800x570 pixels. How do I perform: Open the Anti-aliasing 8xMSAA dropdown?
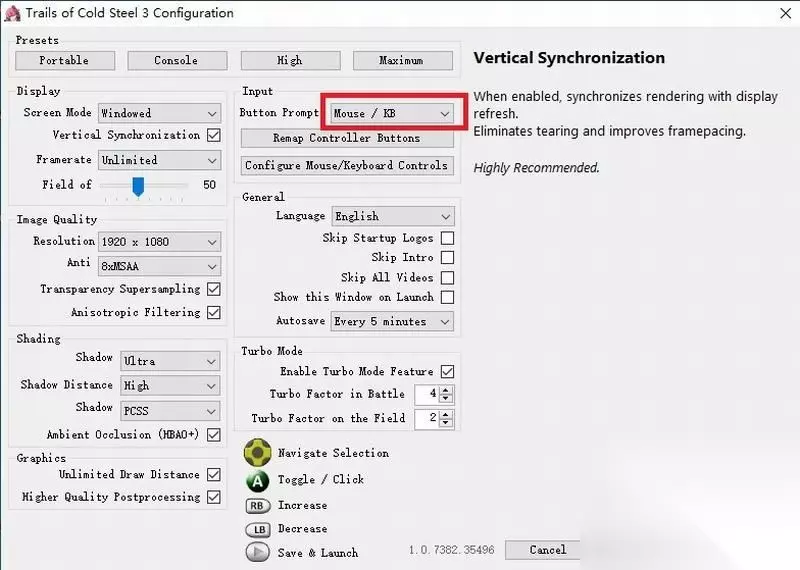click(x=159, y=266)
